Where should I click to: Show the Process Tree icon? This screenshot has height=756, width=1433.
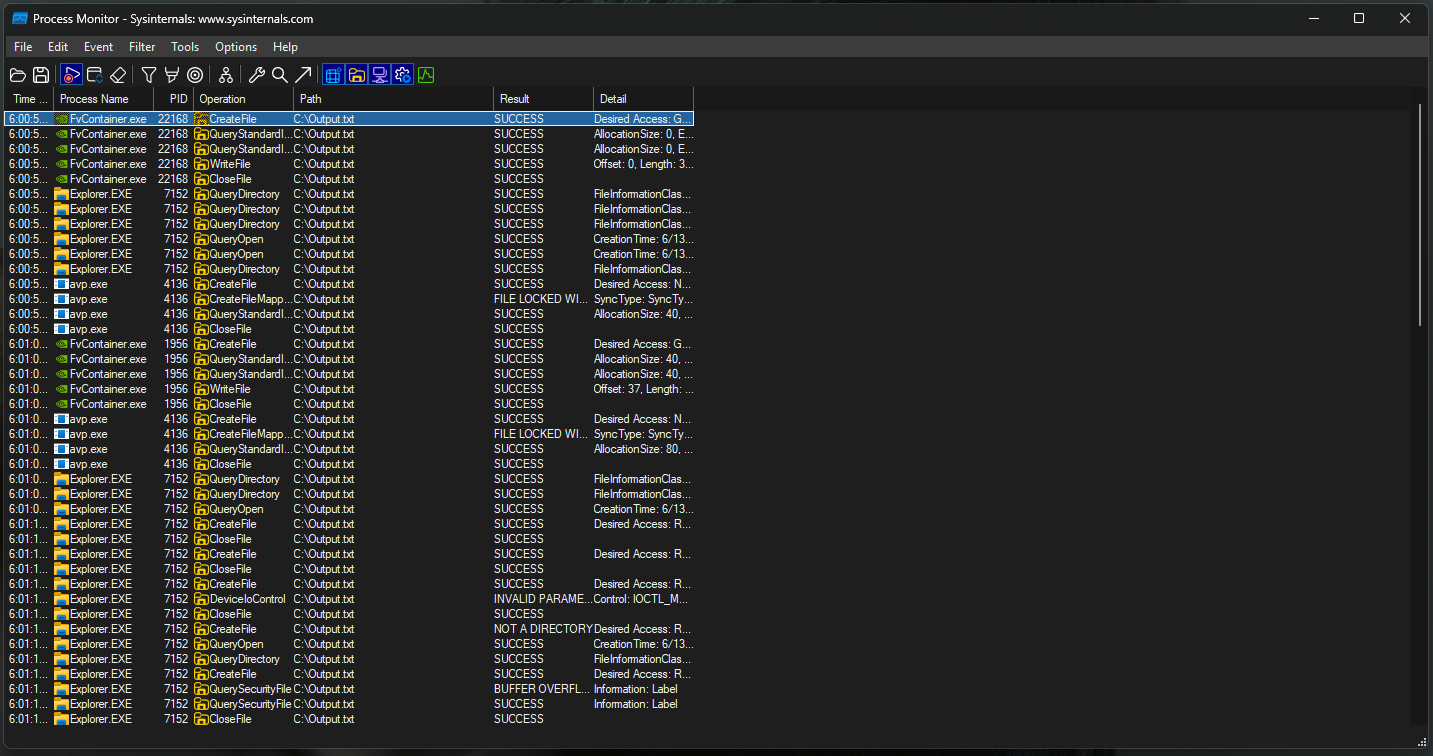click(226, 75)
